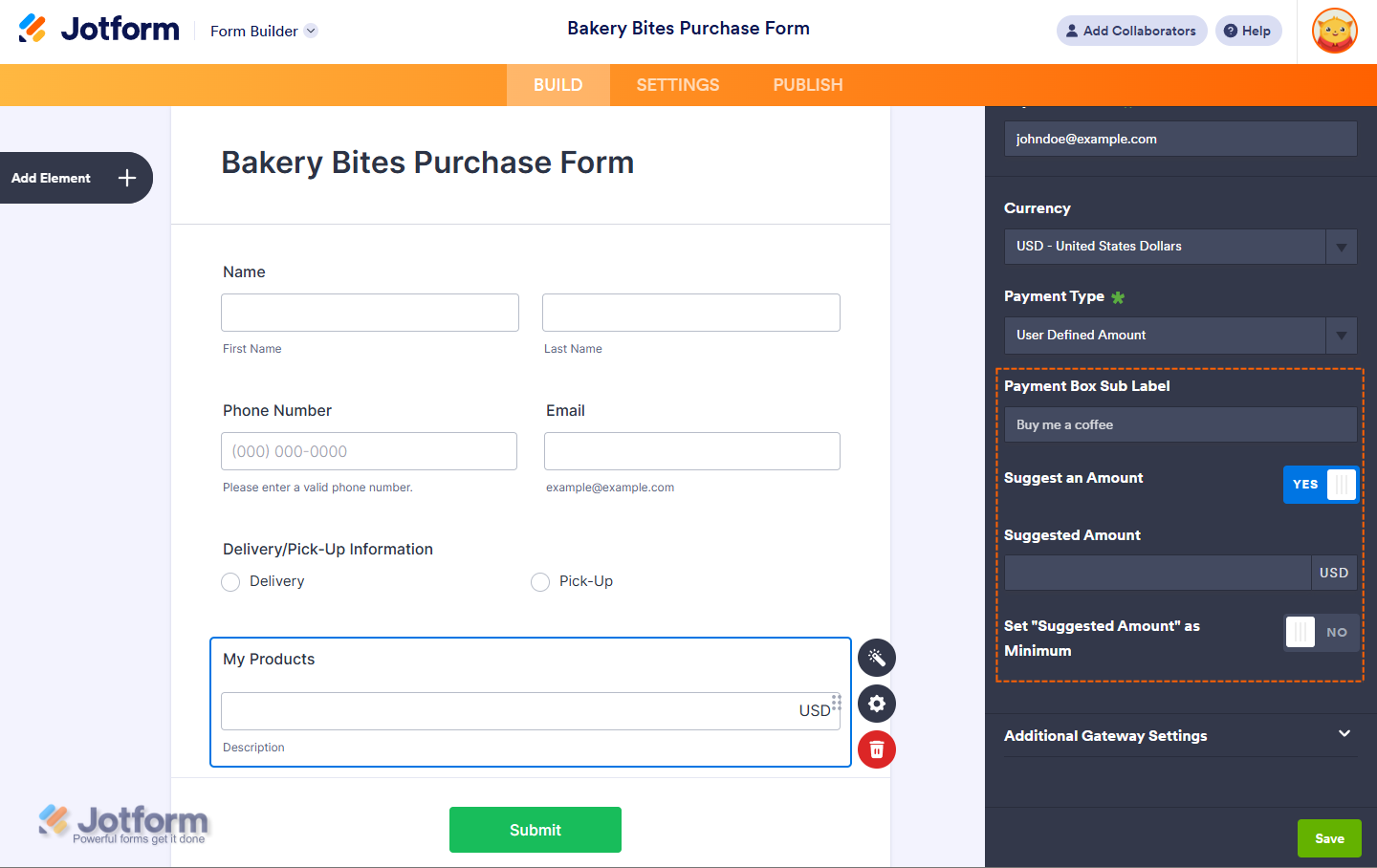The height and width of the screenshot is (868, 1377).
Task: Click the Suggested Amount input field
Action: click(1157, 573)
